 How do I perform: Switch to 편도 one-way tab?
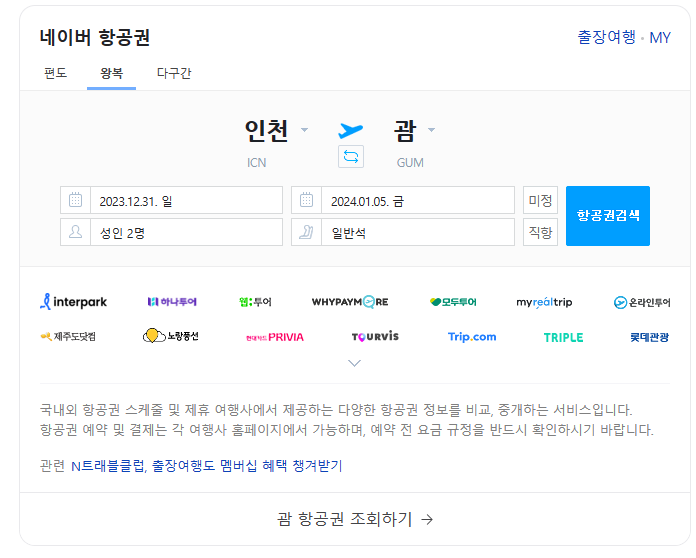(x=55, y=73)
